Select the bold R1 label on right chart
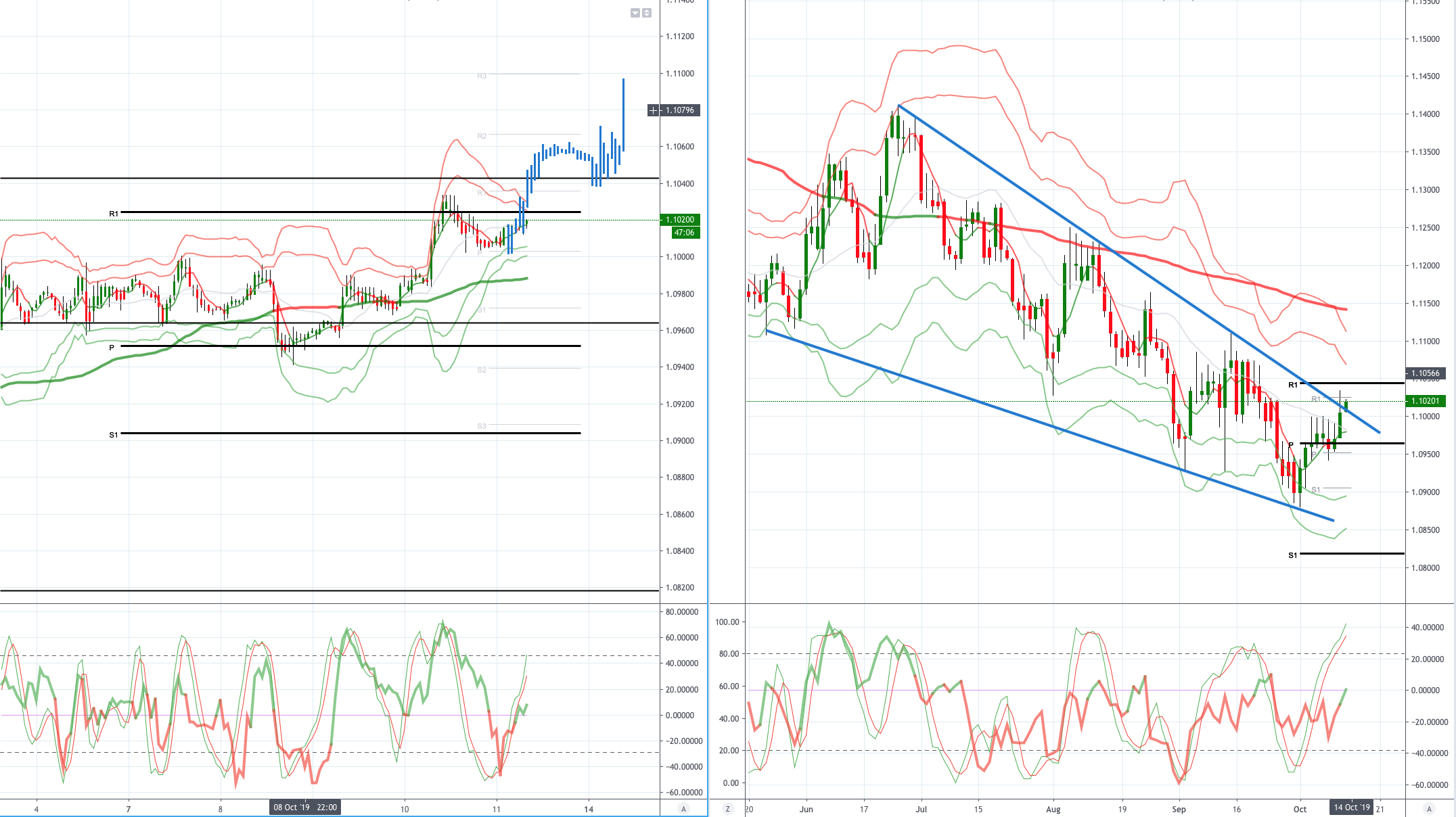The height and width of the screenshot is (817, 1456). [x=1293, y=385]
